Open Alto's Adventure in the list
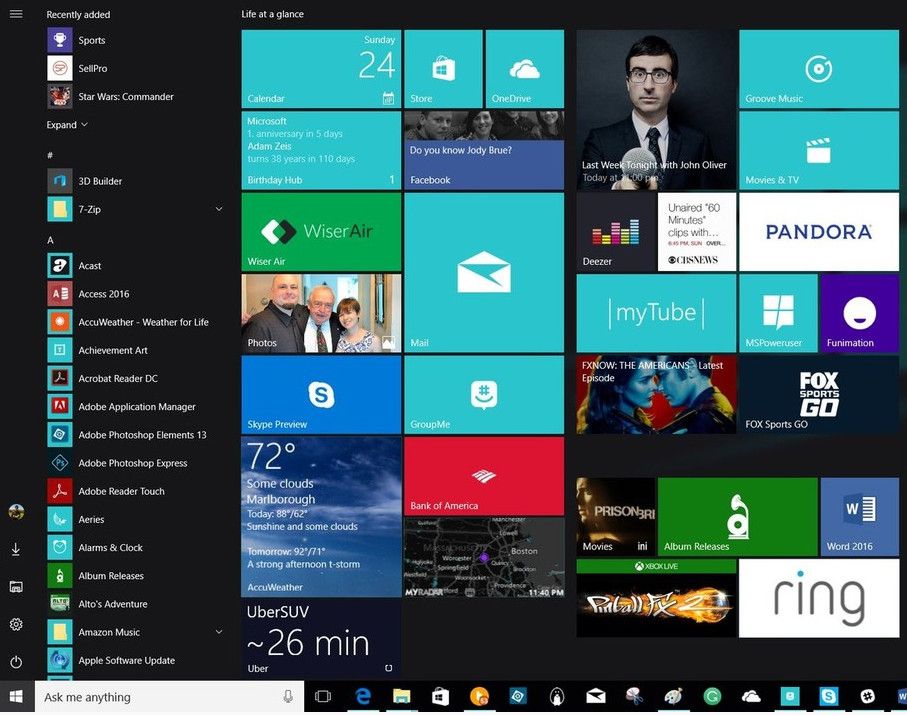 134,603
